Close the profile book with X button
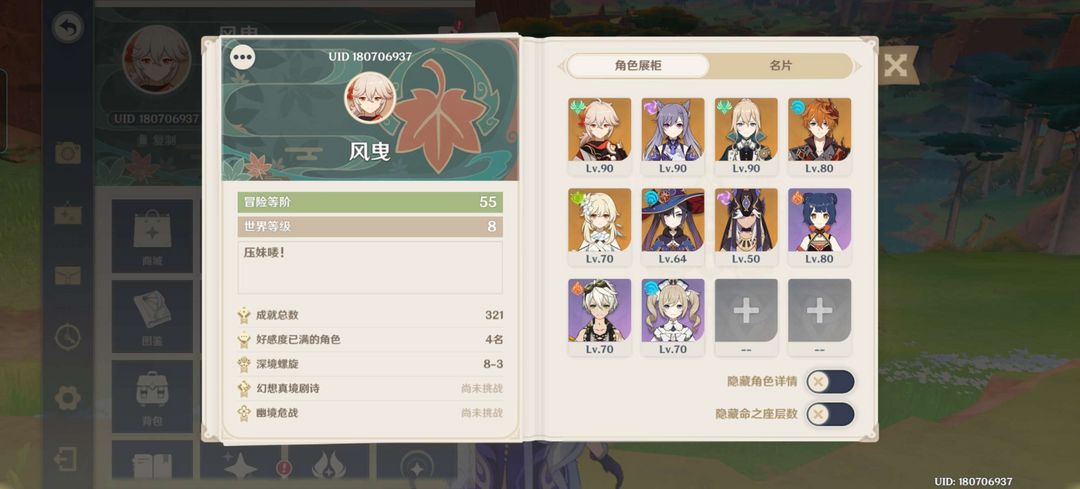The width and height of the screenshot is (1080, 489). pyautogui.click(x=895, y=66)
